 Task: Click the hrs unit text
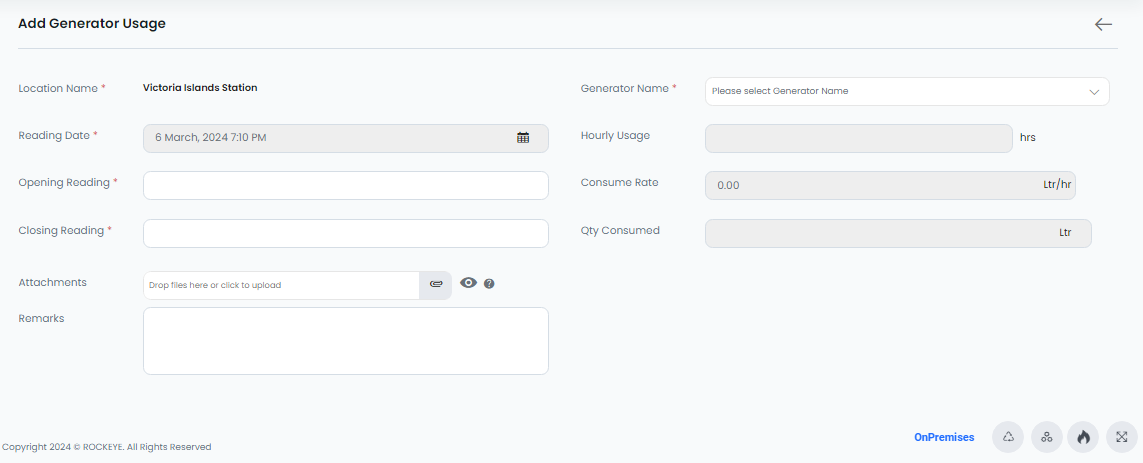pos(1028,137)
